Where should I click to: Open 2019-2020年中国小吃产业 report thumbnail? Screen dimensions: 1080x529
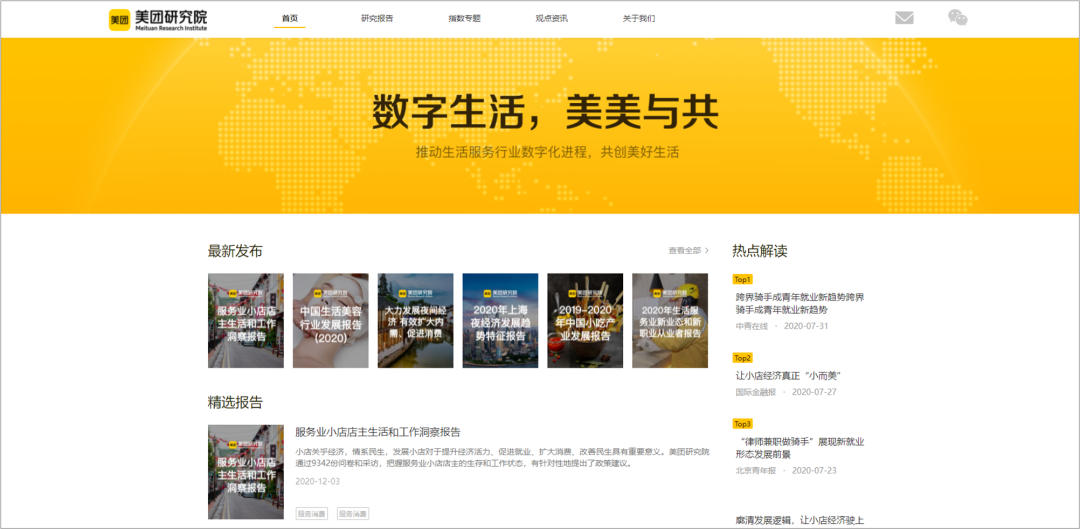pyautogui.click(x=585, y=320)
